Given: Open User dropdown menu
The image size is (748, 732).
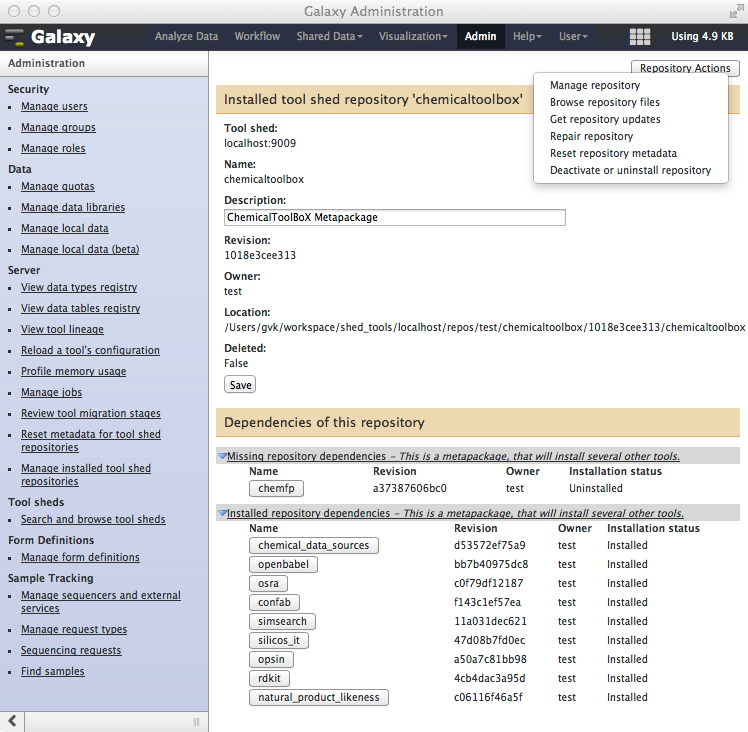Looking at the screenshot, I should [x=573, y=36].
